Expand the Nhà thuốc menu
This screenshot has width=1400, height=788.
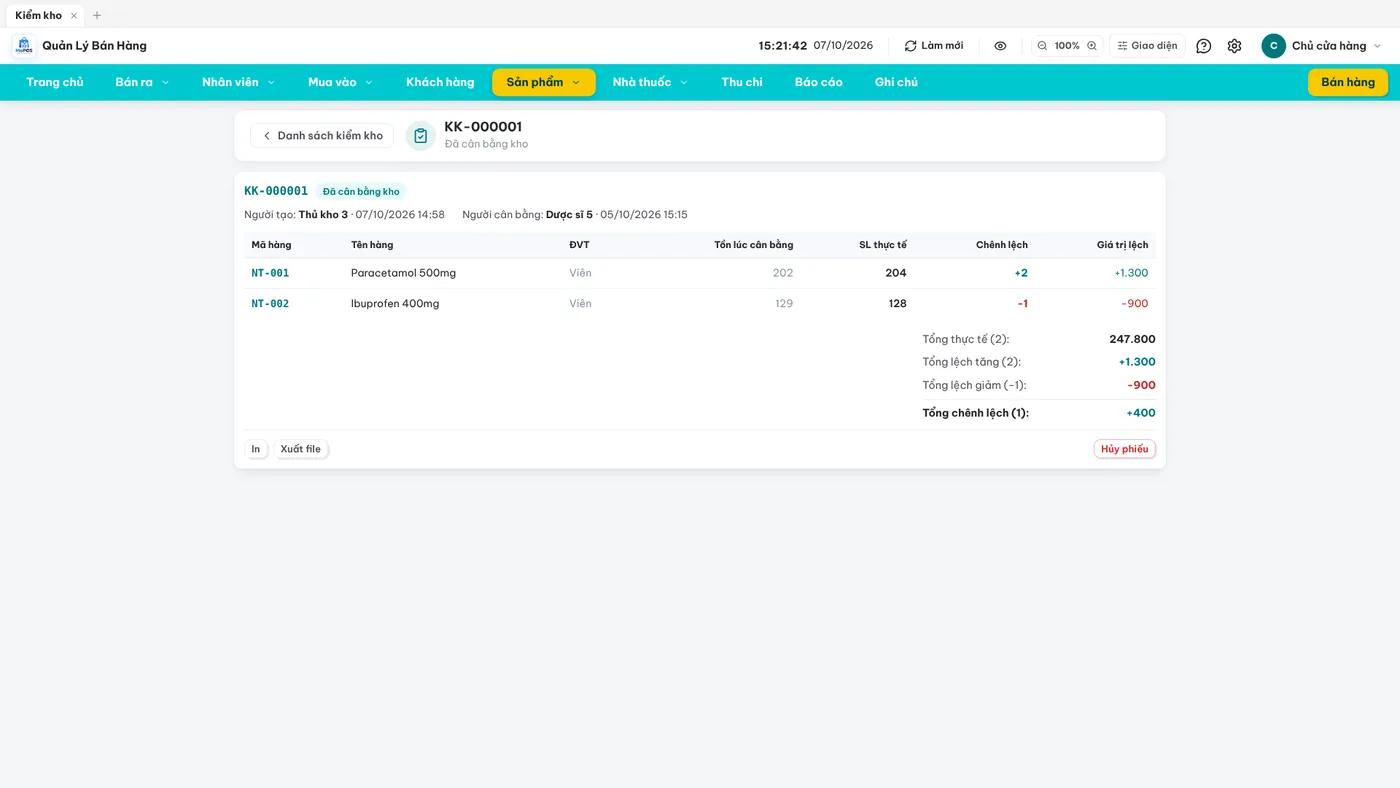click(650, 82)
